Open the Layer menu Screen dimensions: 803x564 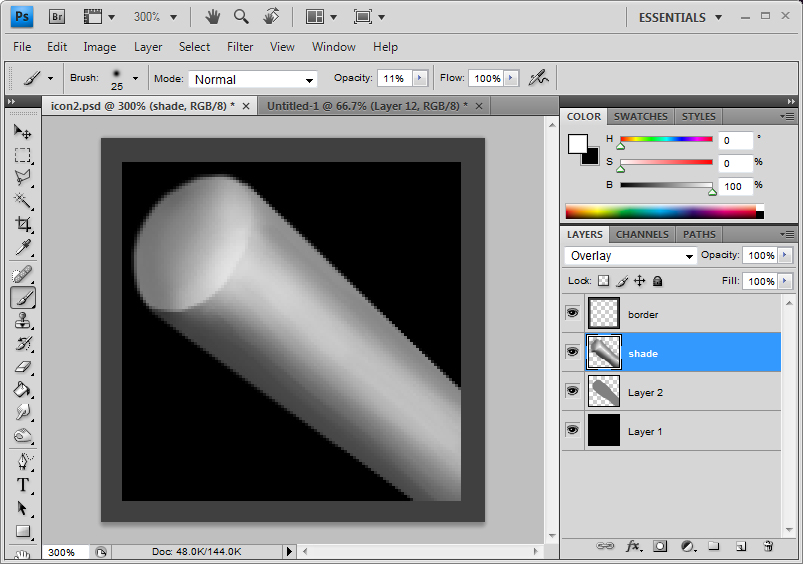148,47
